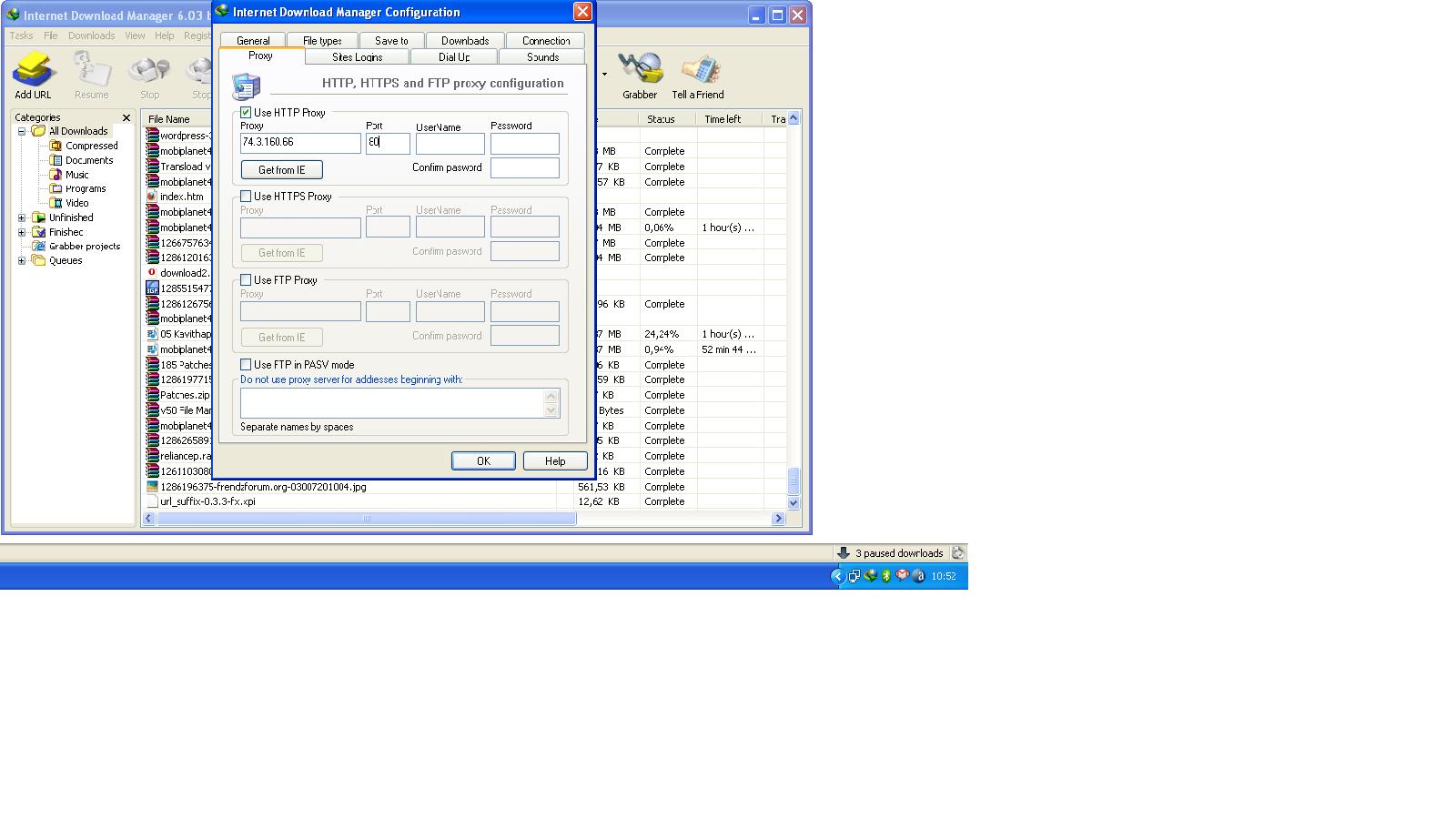Click the enabled Get from IE button
Viewport: 1456px width, 819px height.
(x=282, y=169)
